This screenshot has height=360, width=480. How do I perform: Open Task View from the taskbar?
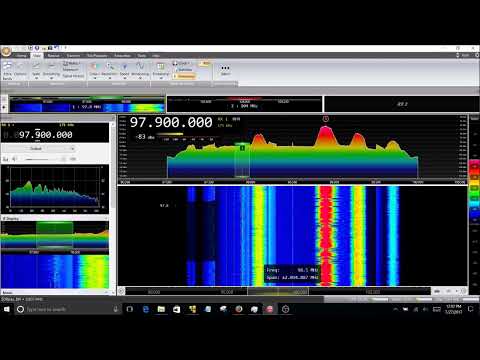pos(130,309)
